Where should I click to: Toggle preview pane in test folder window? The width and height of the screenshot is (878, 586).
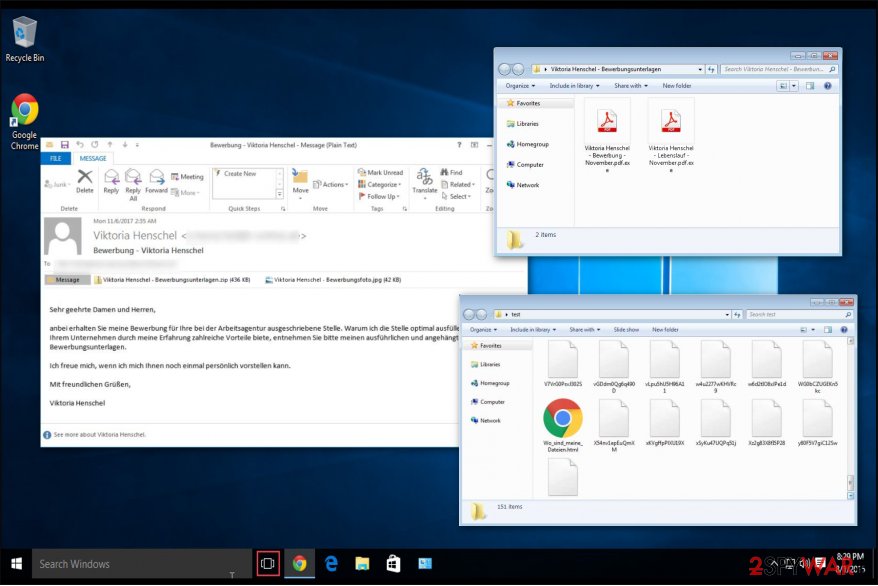coord(828,330)
